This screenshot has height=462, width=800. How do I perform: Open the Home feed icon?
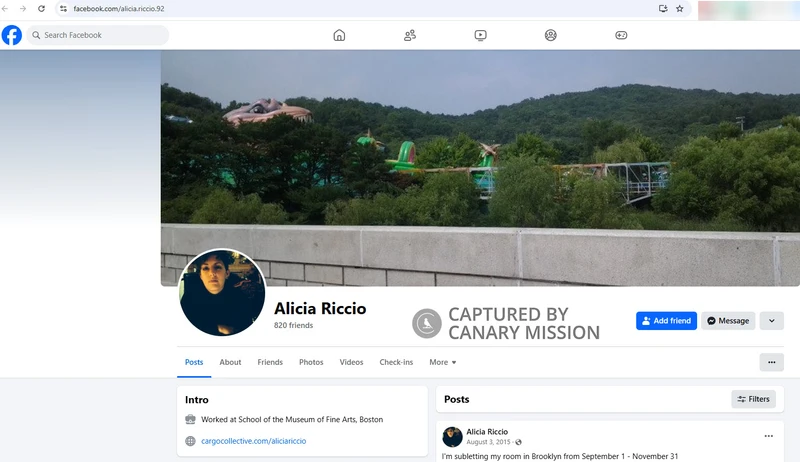(x=339, y=35)
